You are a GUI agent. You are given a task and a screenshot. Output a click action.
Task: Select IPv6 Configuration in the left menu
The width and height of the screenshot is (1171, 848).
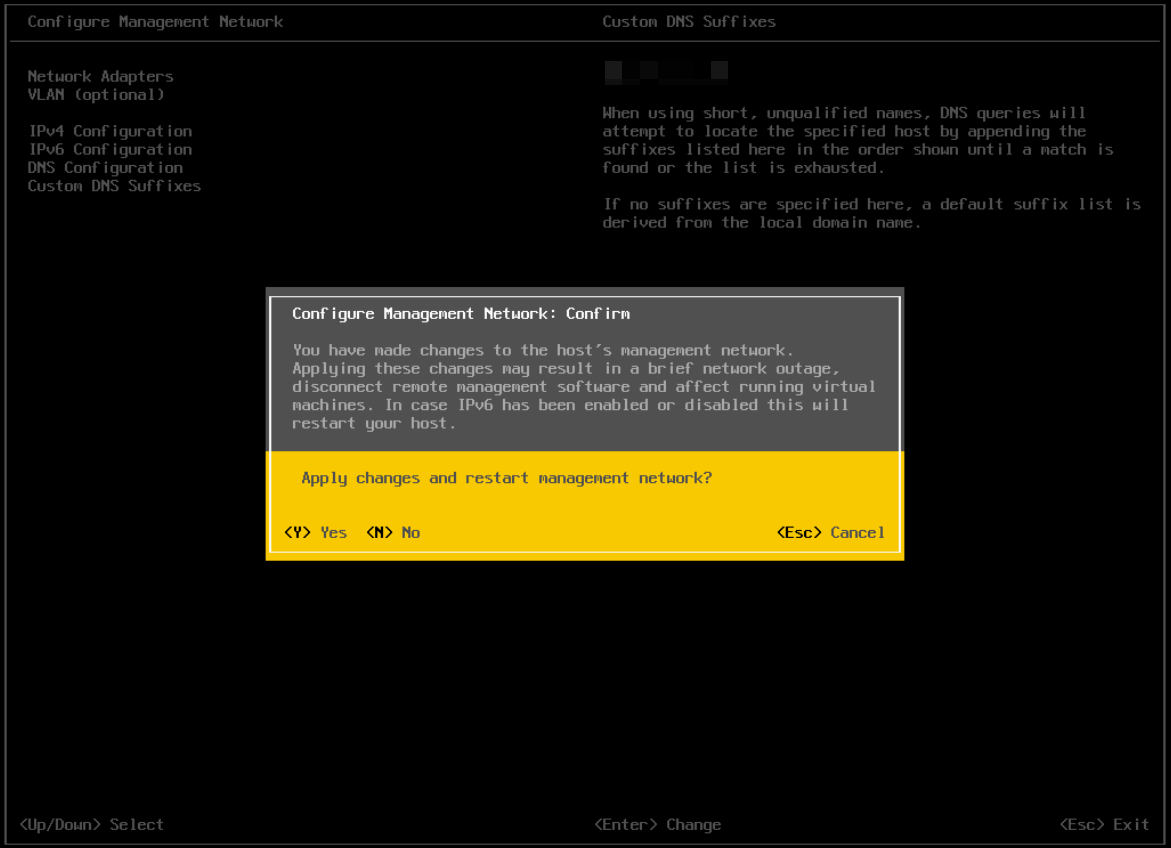(110, 149)
